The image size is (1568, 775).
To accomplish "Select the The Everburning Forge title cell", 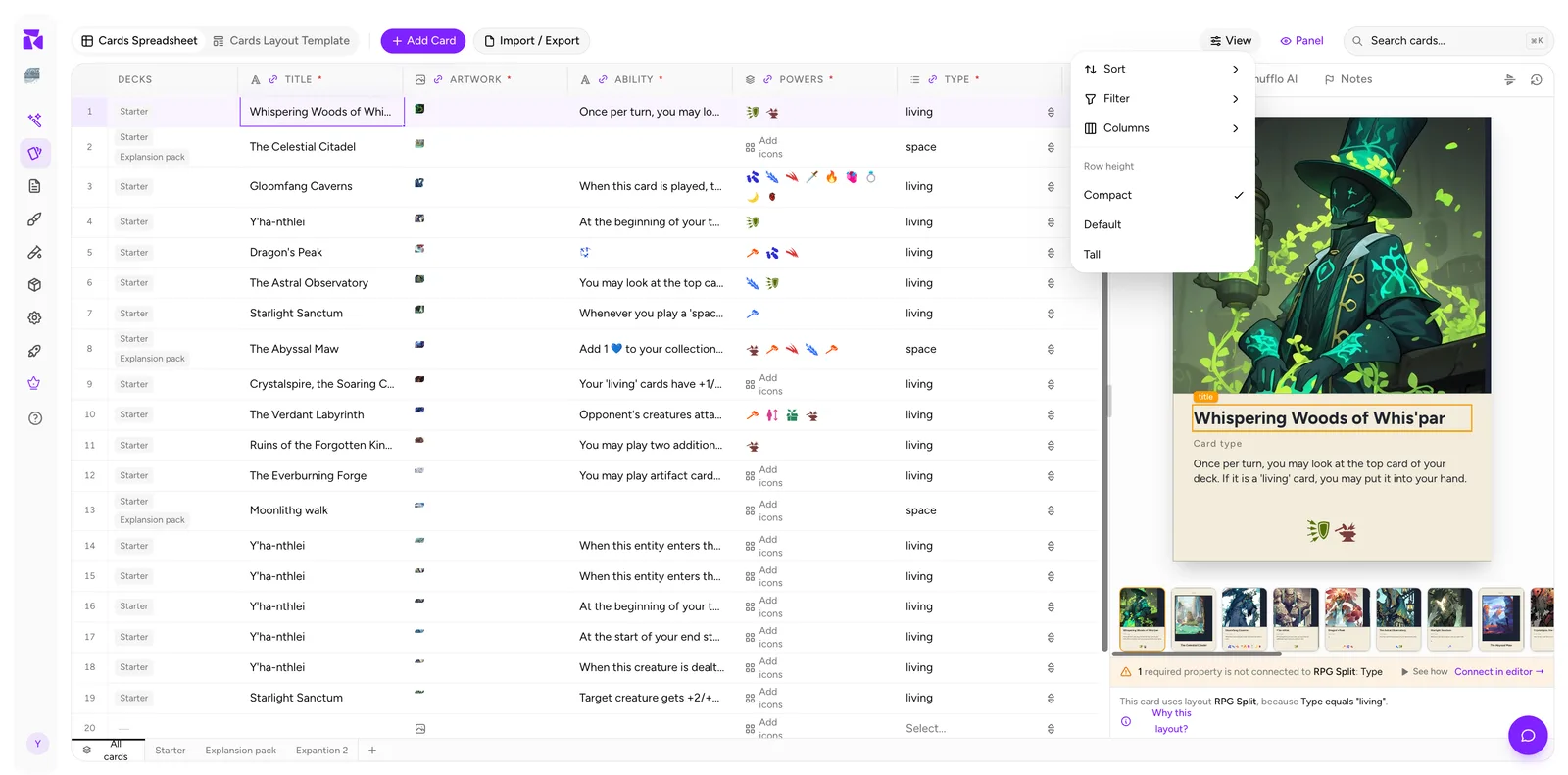I will point(321,476).
